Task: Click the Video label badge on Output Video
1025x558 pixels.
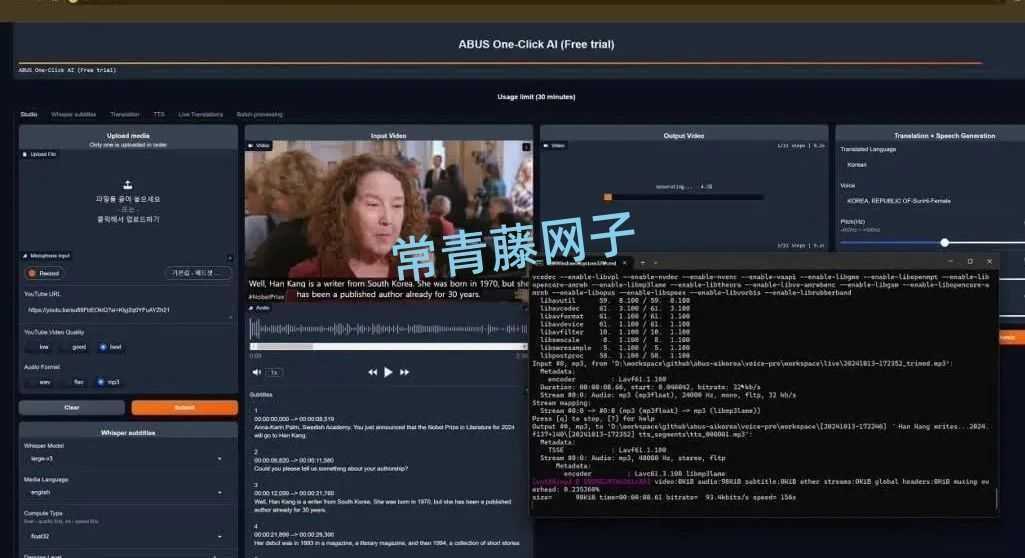Action: pyautogui.click(x=555, y=146)
